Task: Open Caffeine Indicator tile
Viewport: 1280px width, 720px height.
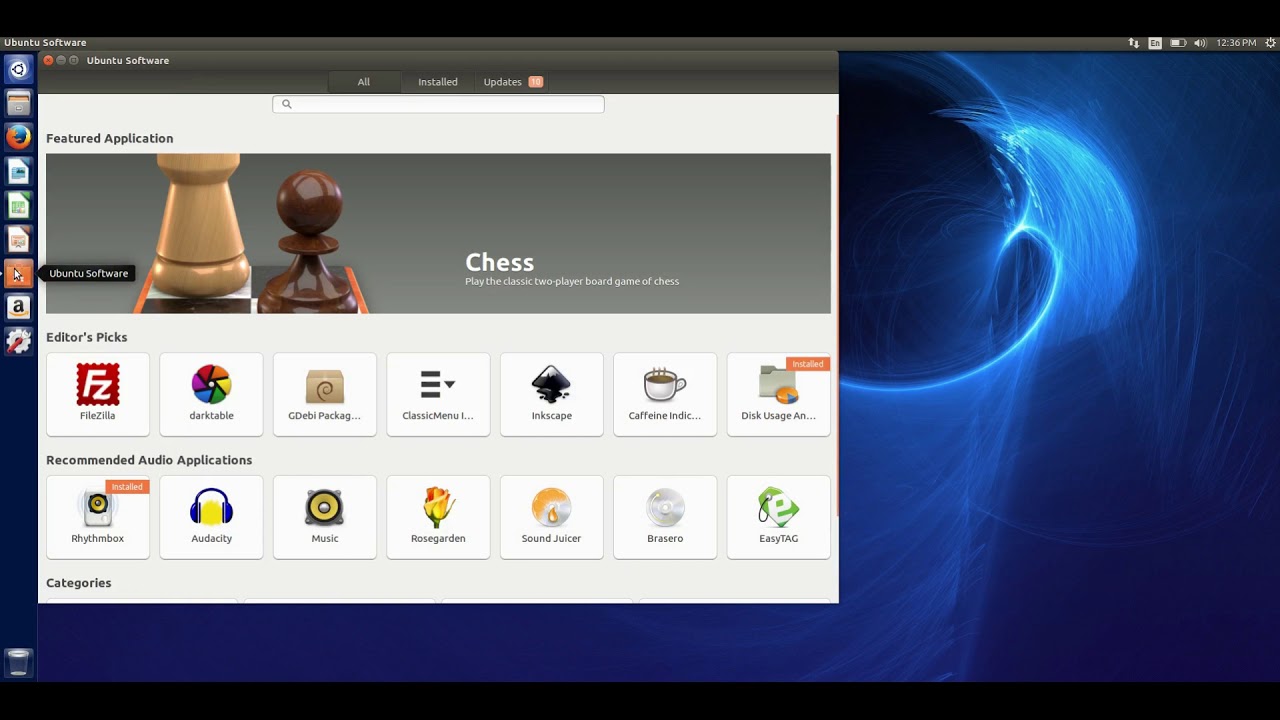Action: (x=665, y=394)
